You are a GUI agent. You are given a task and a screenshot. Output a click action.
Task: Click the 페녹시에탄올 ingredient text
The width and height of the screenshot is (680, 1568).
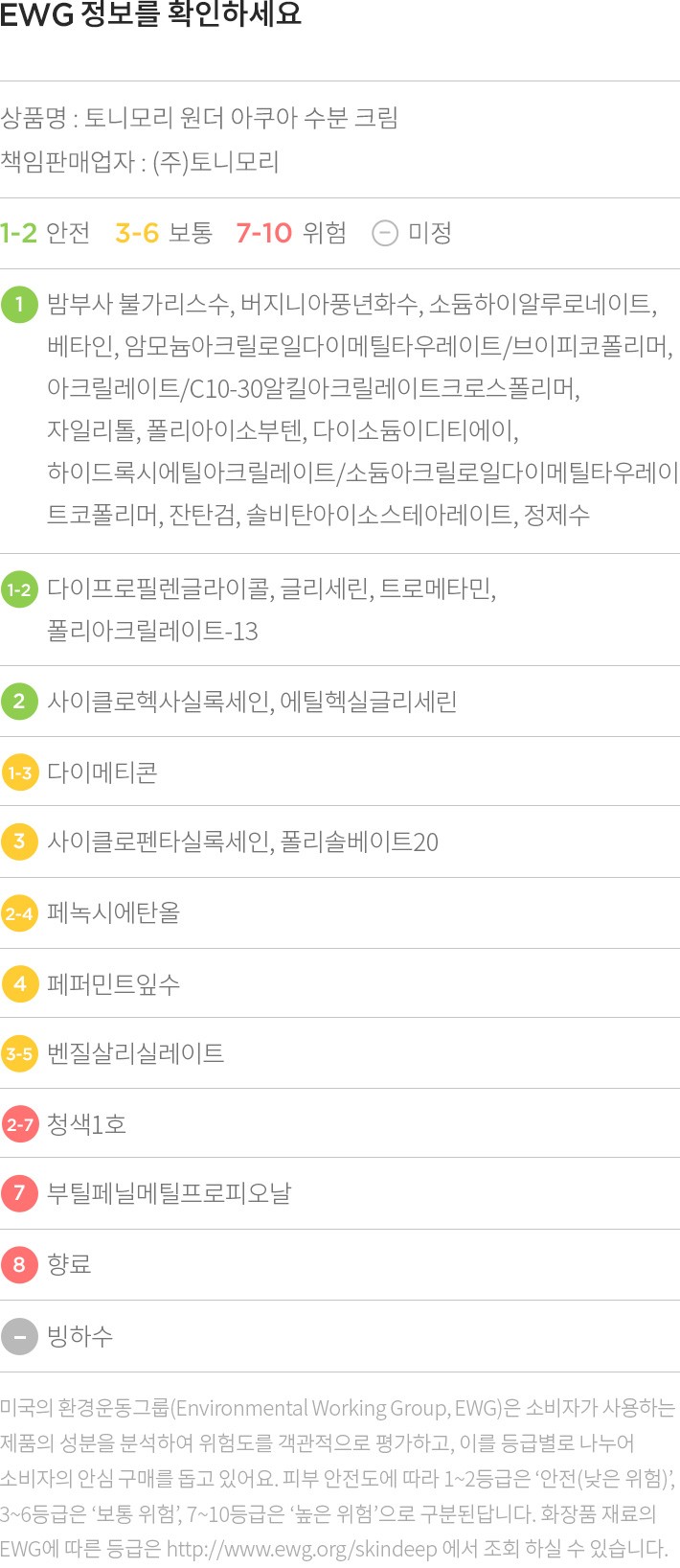[x=113, y=913]
